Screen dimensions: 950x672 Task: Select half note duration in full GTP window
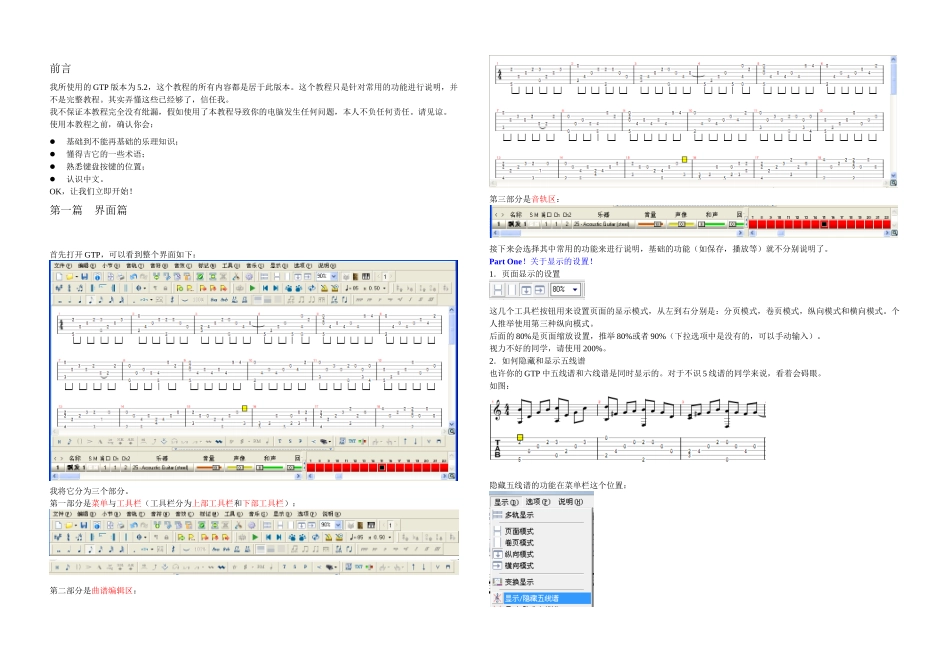point(70,300)
